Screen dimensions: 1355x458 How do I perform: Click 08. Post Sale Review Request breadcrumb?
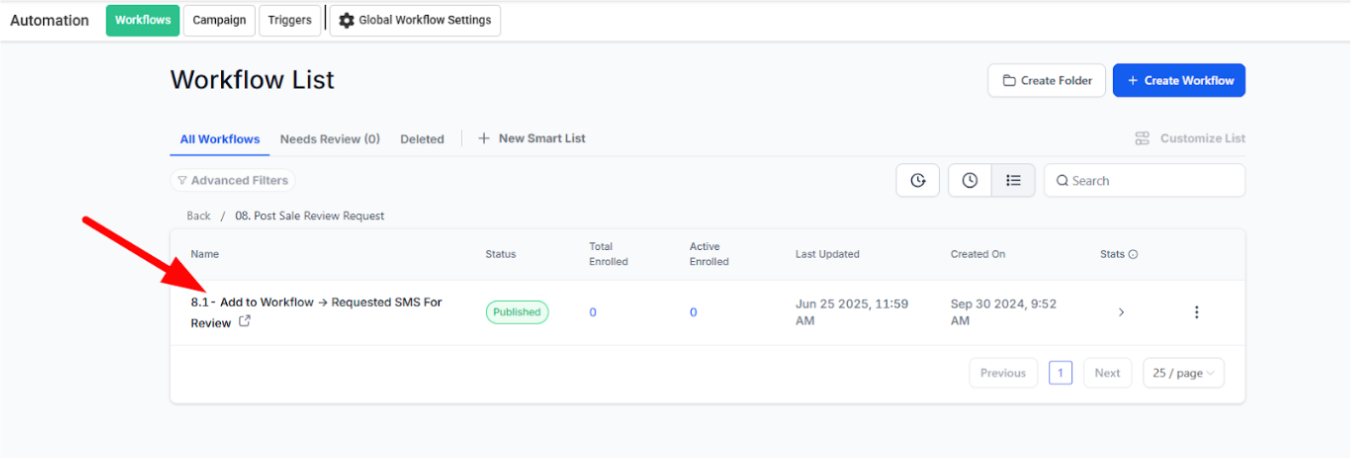[310, 215]
